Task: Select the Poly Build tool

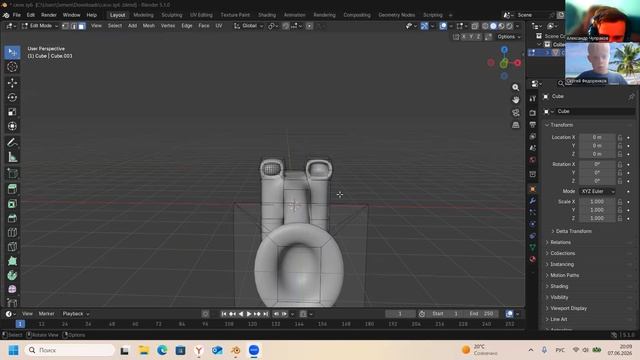Action: click(x=12, y=261)
